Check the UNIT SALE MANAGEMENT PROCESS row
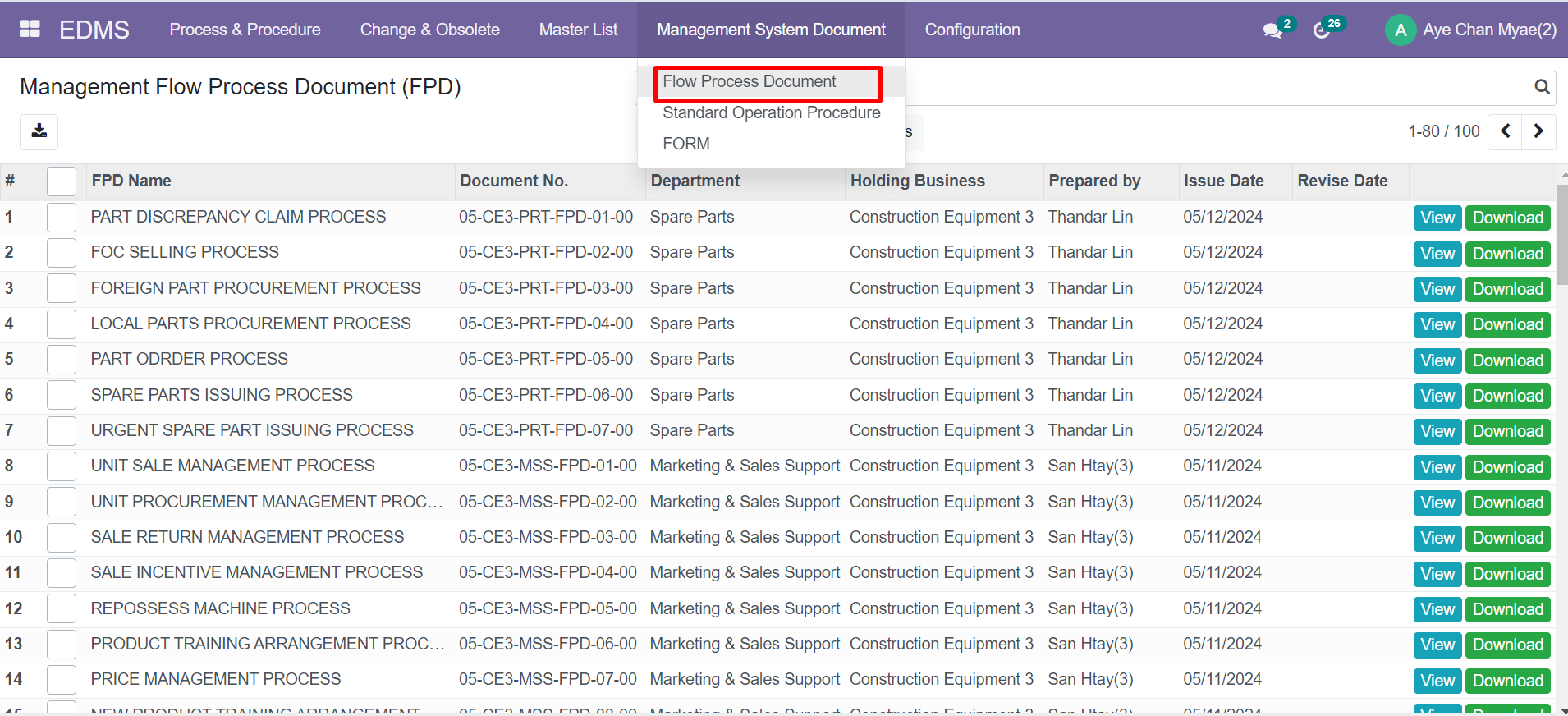 (62, 466)
